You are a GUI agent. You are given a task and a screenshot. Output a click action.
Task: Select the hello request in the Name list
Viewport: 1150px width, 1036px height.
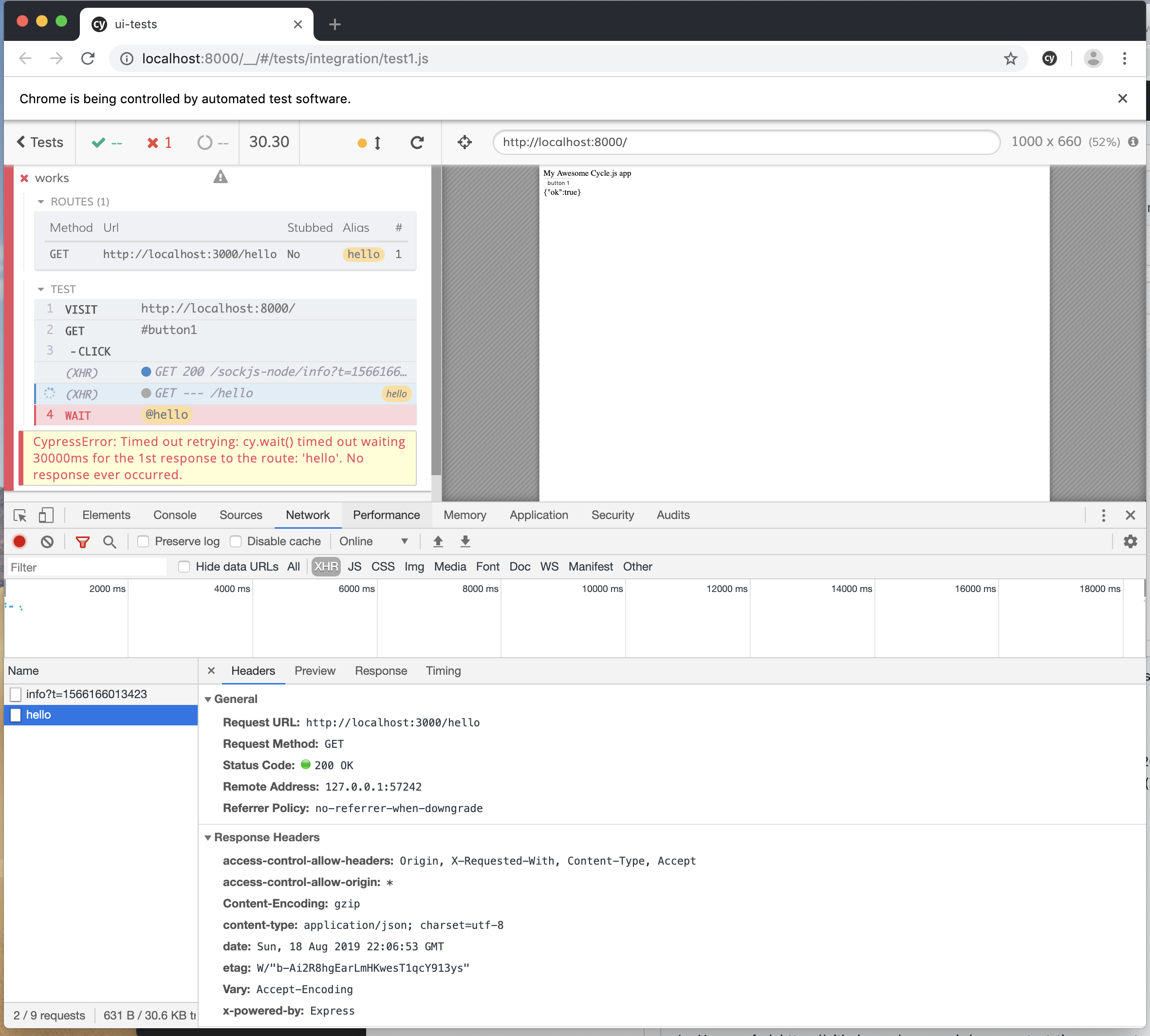tap(38, 715)
